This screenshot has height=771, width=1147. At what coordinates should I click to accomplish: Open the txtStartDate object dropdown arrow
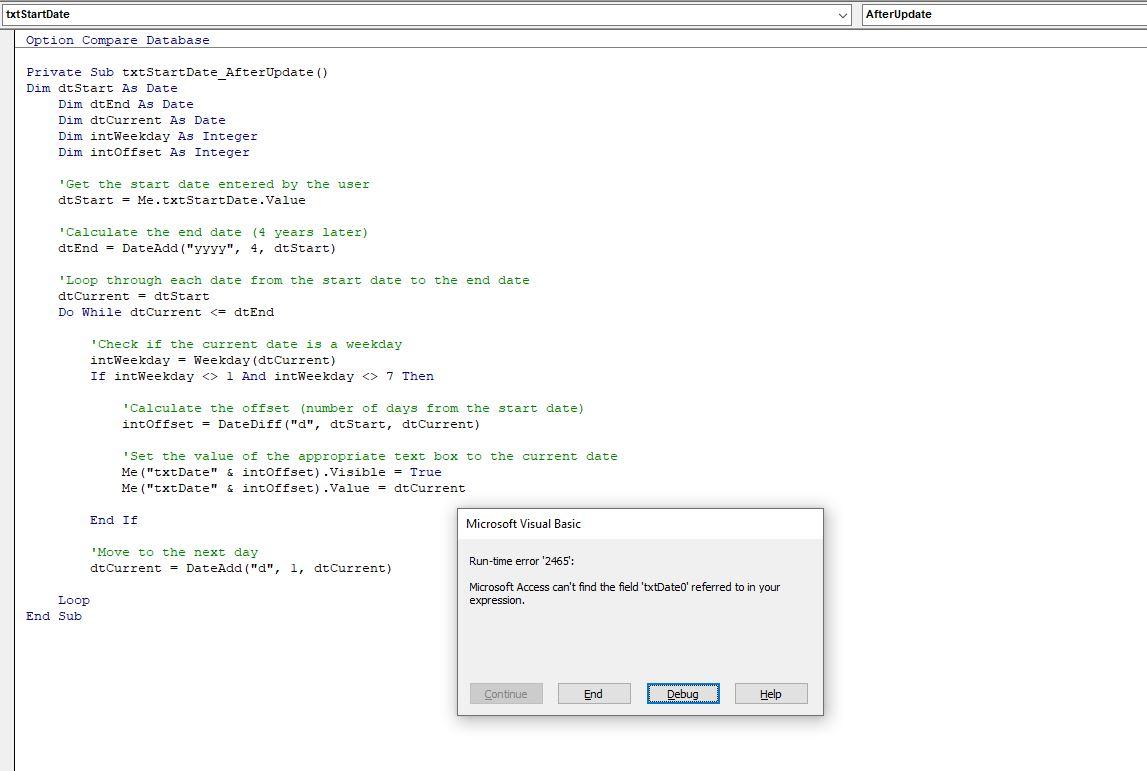[843, 15]
